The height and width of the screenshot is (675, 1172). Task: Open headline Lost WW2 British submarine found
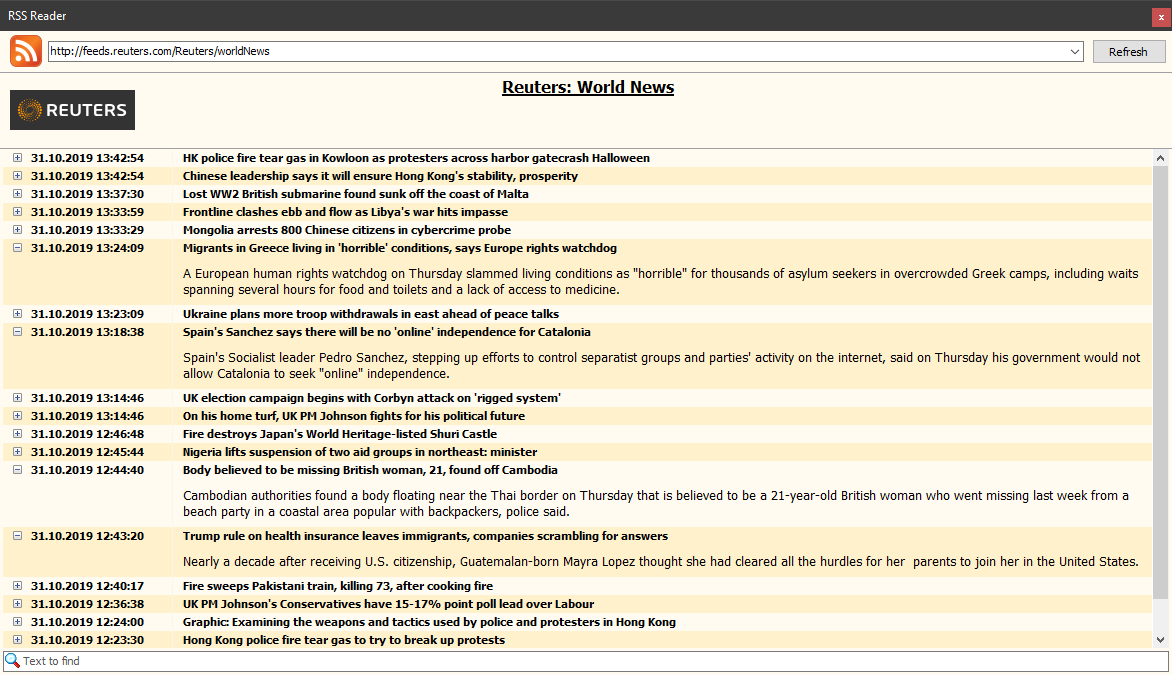(356, 194)
